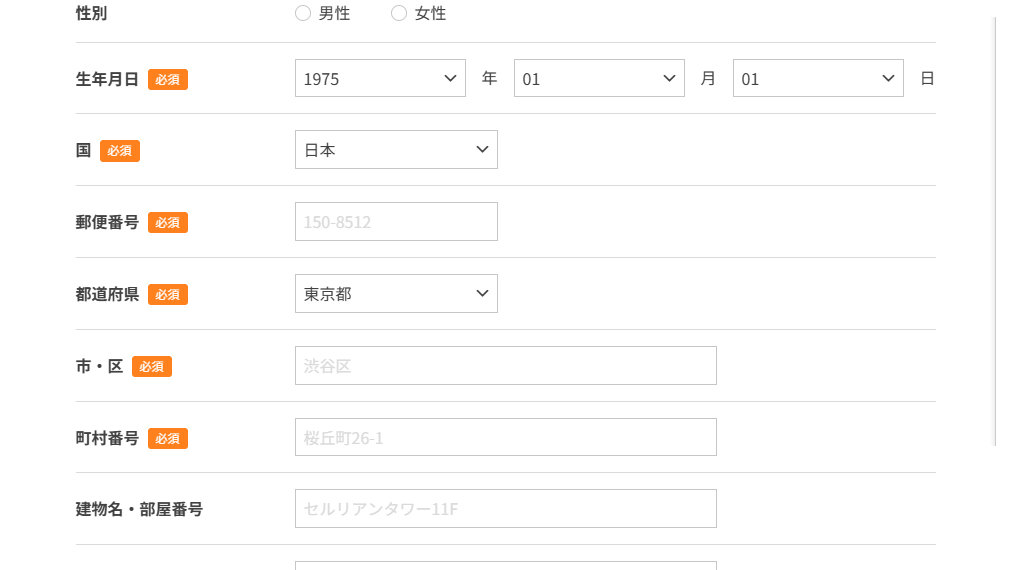Click the 町村番号 input with 桜丘町26-1 placeholder
This screenshot has width=1013, height=570.
point(506,437)
